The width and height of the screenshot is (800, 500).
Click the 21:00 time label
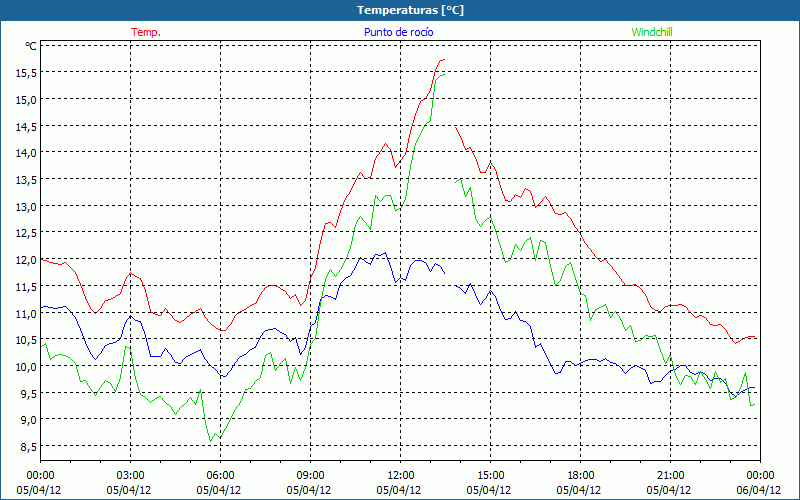coord(670,476)
